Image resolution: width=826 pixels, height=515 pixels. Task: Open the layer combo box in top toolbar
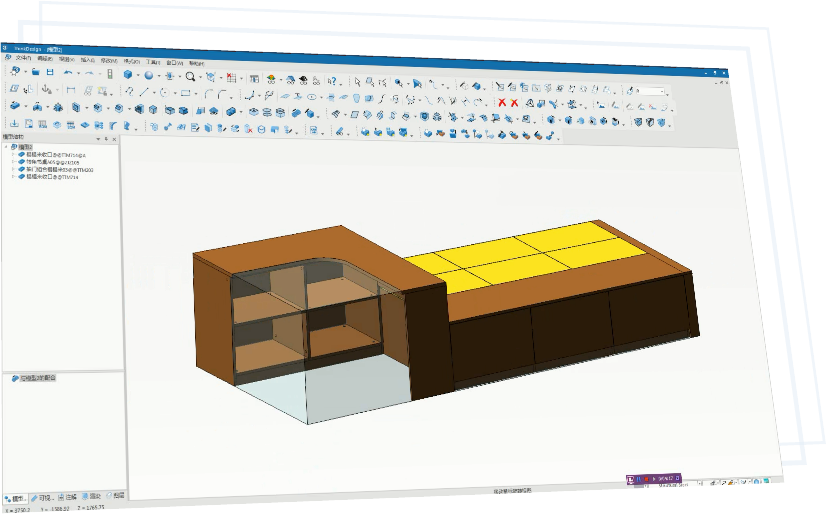click(x=655, y=92)
